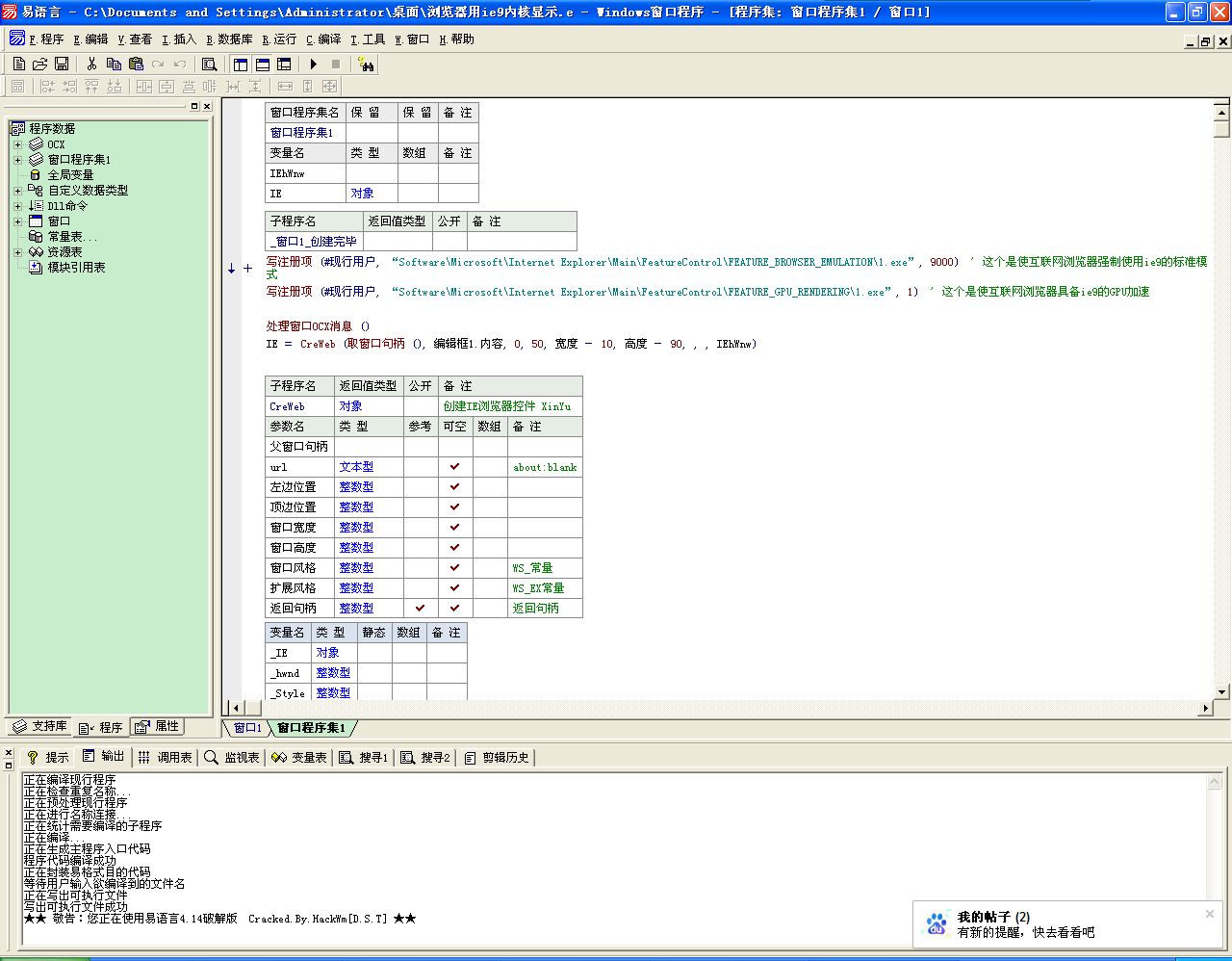Click the 模块引用表 icon in tree

(36, 267)
